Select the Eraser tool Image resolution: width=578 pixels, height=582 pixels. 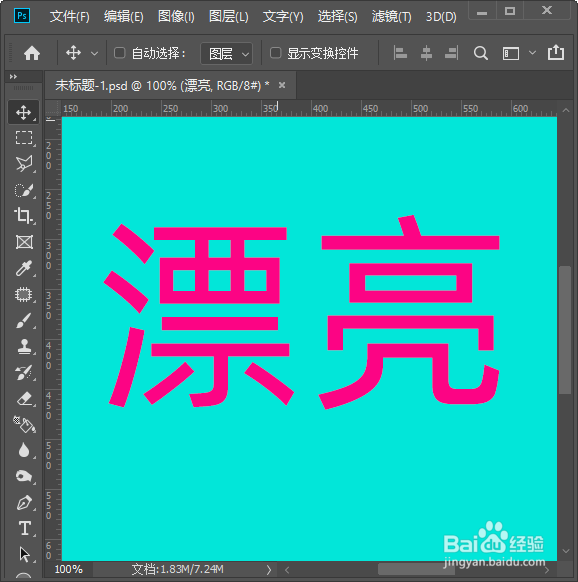[x=24, y=399]
